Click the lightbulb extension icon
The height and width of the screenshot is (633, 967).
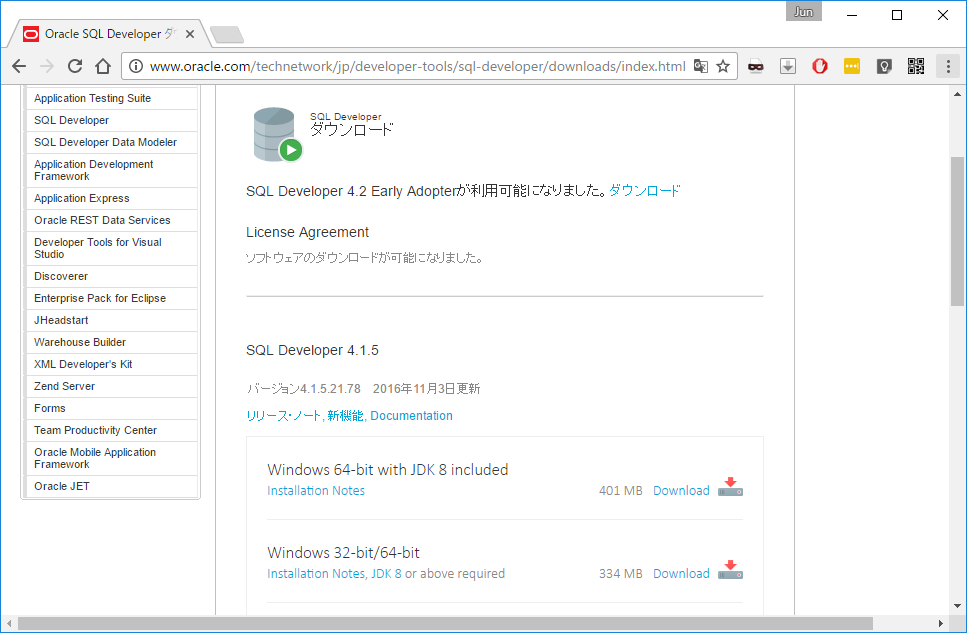884,66
